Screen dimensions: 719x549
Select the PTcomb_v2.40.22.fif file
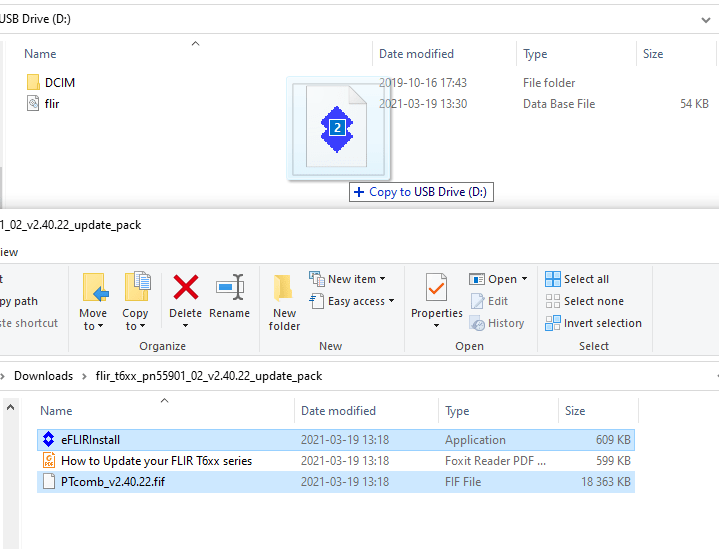click(110, 482)
